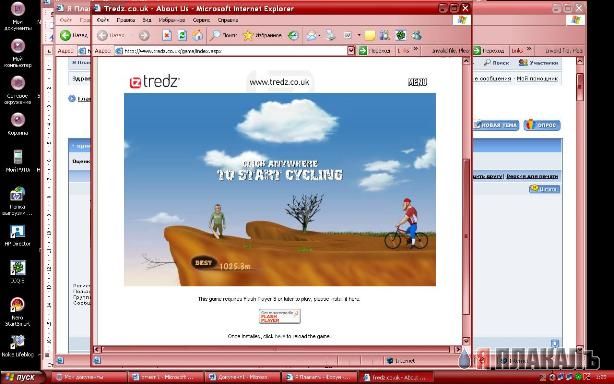Click the History clock icon

[x=293, y=36]
